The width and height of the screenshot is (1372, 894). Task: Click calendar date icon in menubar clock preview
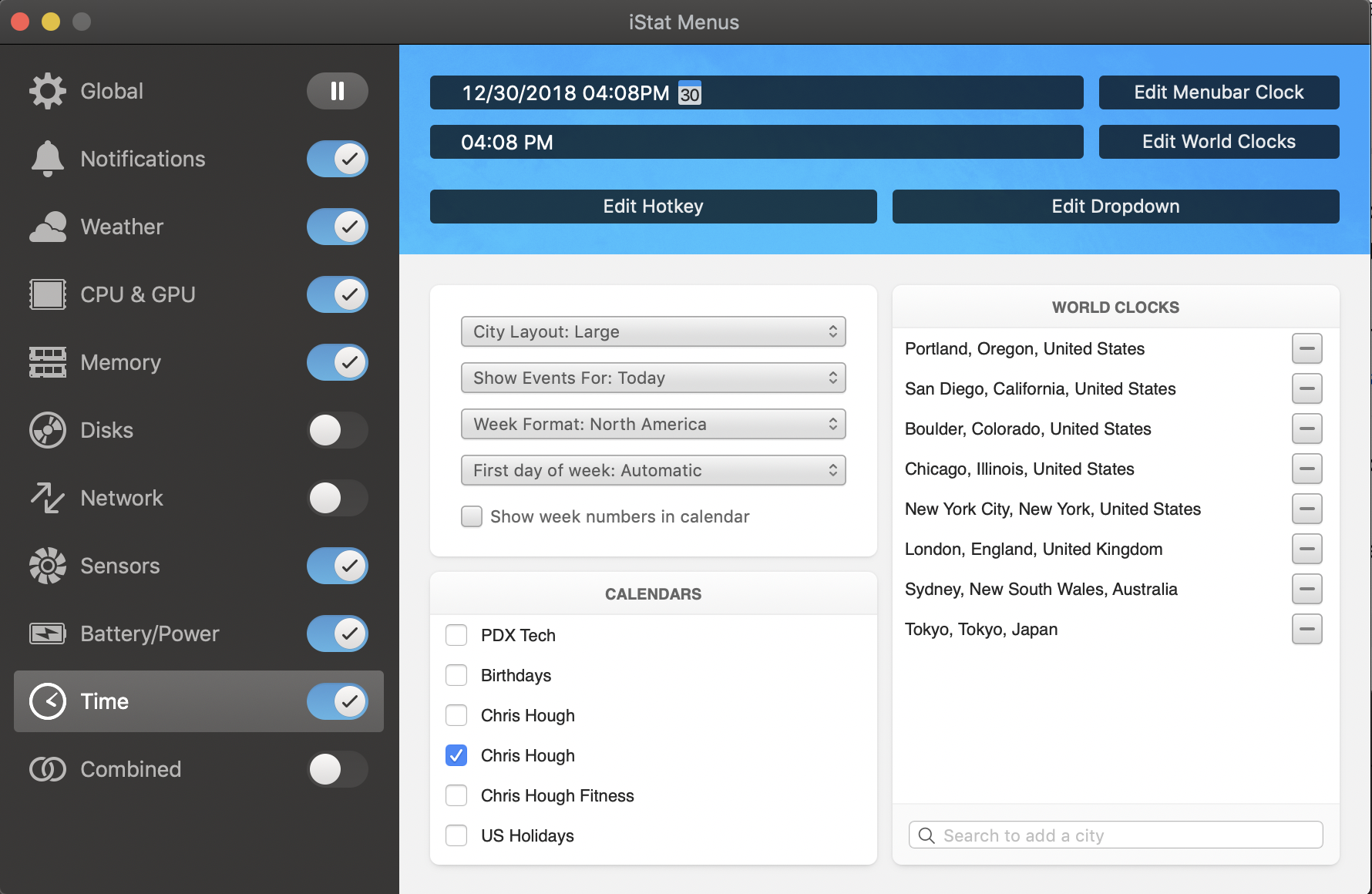[x=689, y=92]
